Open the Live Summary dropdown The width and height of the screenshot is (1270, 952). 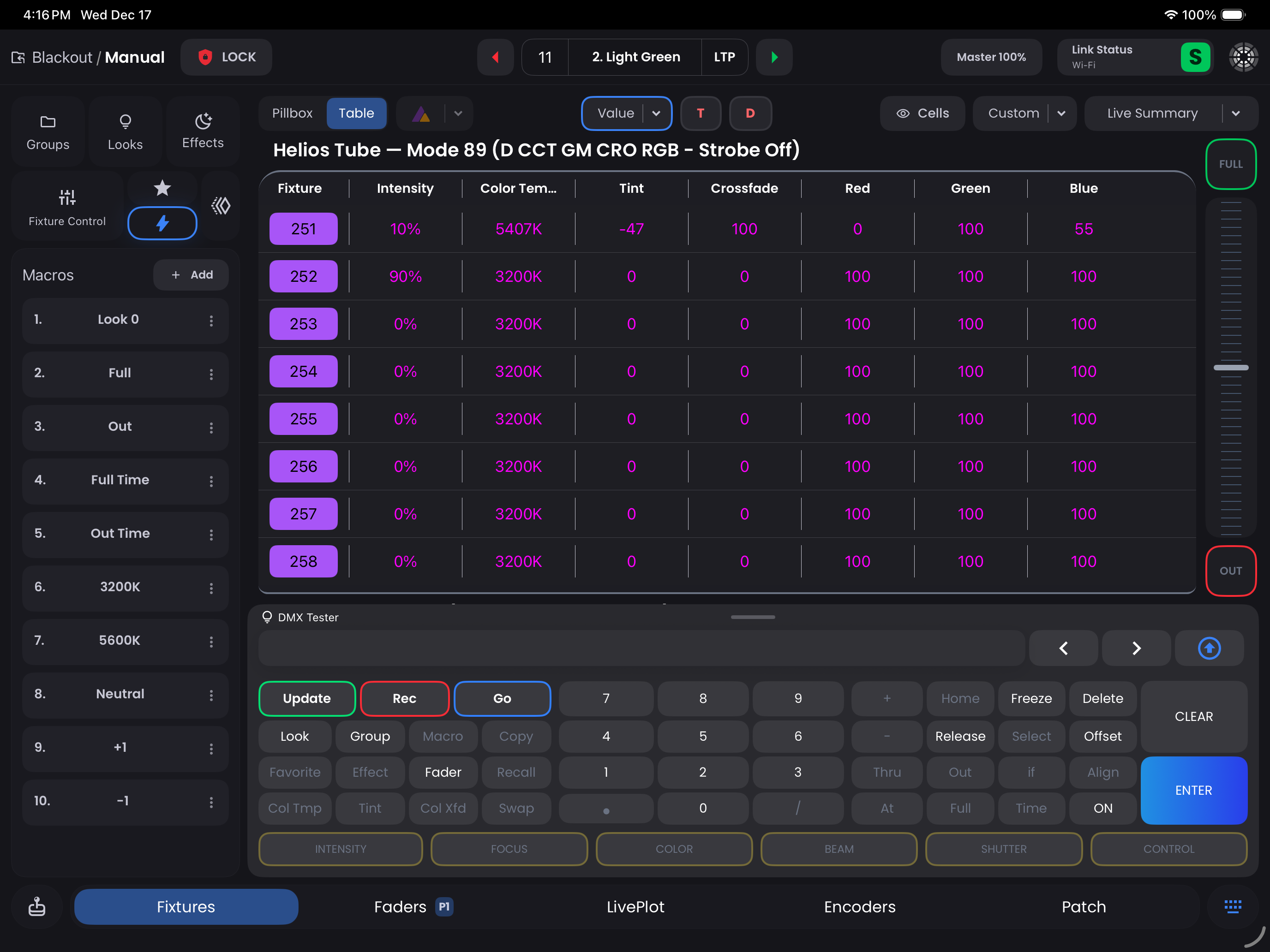[x=1236, y=113]
